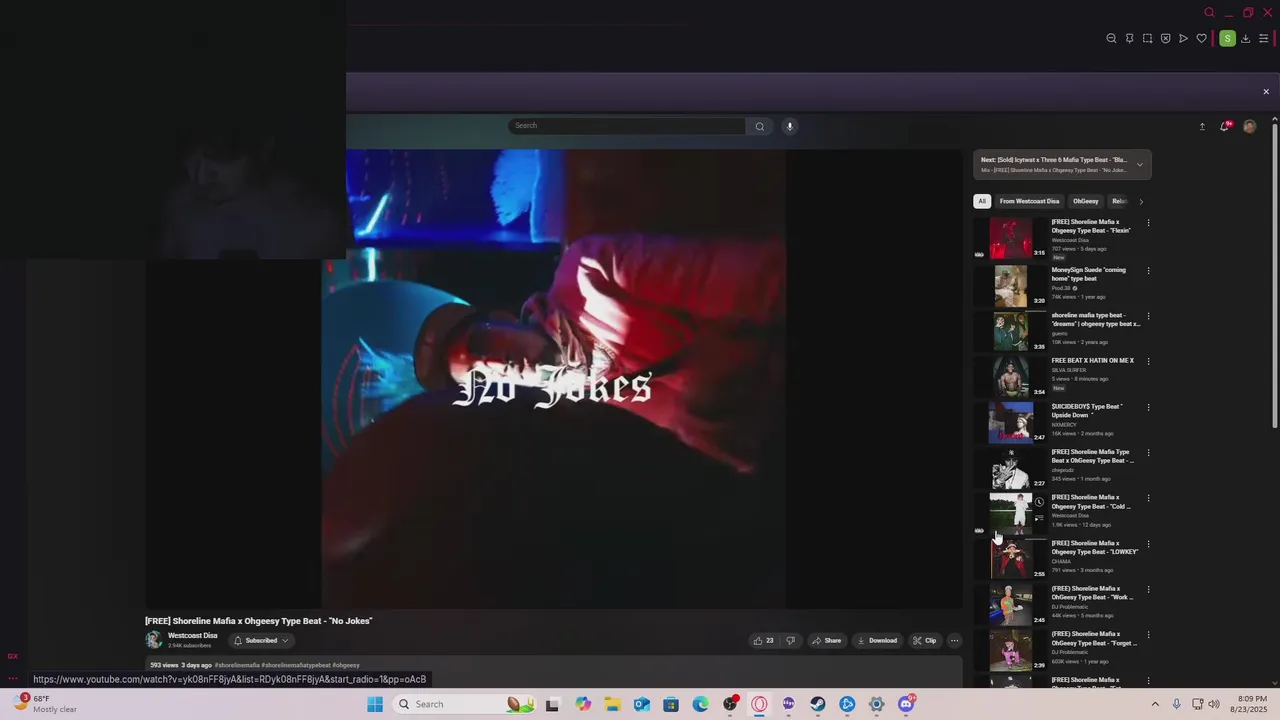Click the Westcoast Disa channel avatar
Image resolution: width=1280 pixels, height=720 pixels.
pyautogui.click(x=154, y=640)
